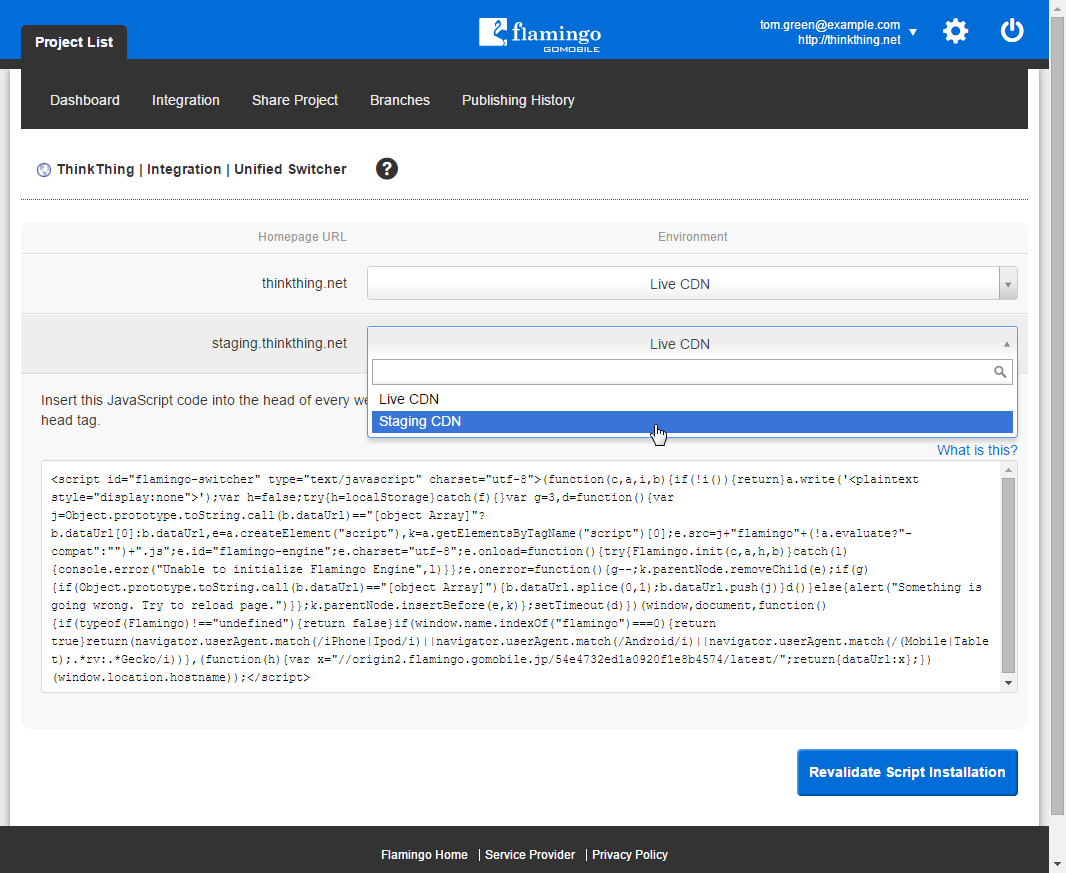Viewport: 1066px width, 873px height.
Task: Open the Publishing History menu item
Action: (x=518, y=100)
